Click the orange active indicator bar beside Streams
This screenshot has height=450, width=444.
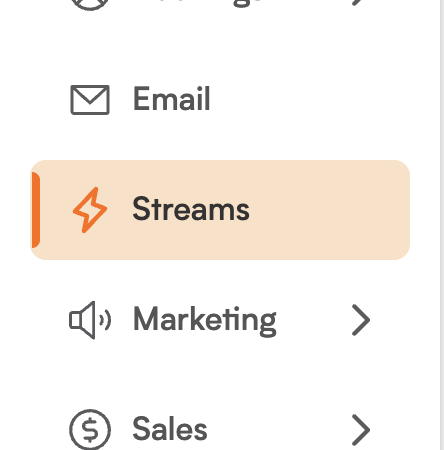[x=36, y=210]
